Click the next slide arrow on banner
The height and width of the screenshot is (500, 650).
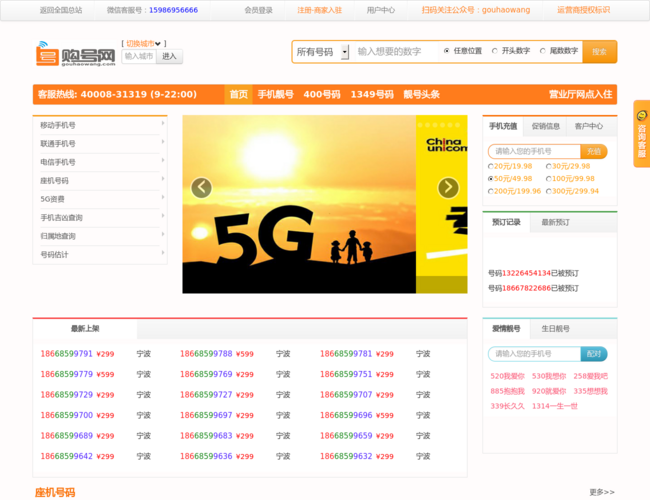coord(448,188)
